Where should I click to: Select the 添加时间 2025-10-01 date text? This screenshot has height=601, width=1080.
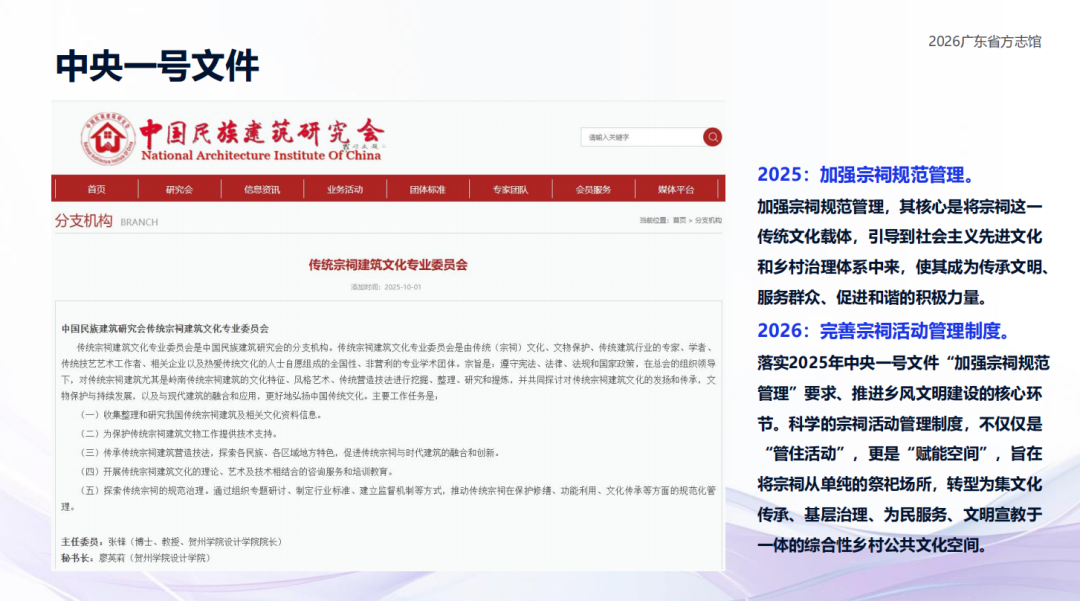coord(386,287)
